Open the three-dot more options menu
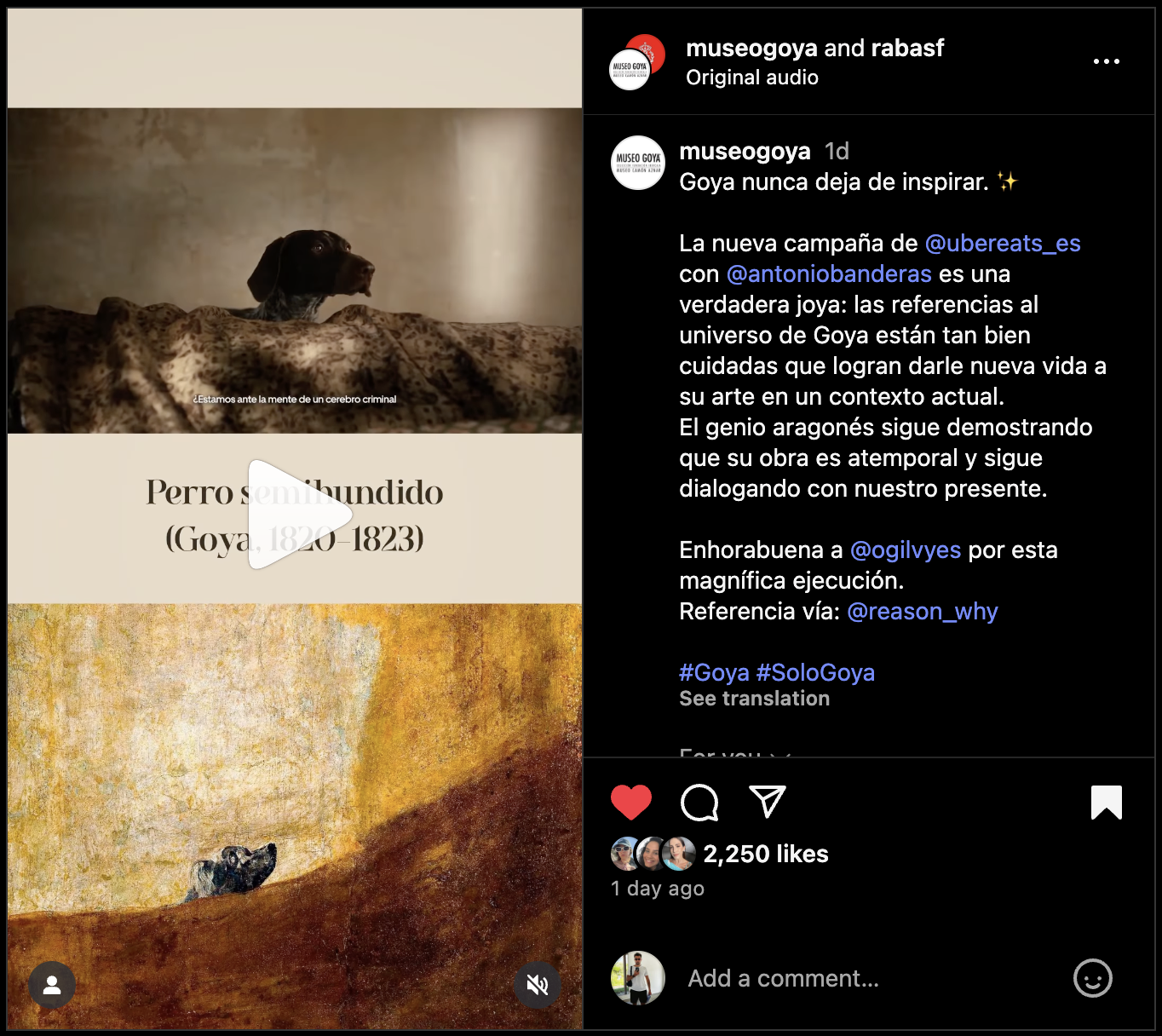Image resolution: width=1162 pixels, height=1036 pixels. pos(1107,61)
